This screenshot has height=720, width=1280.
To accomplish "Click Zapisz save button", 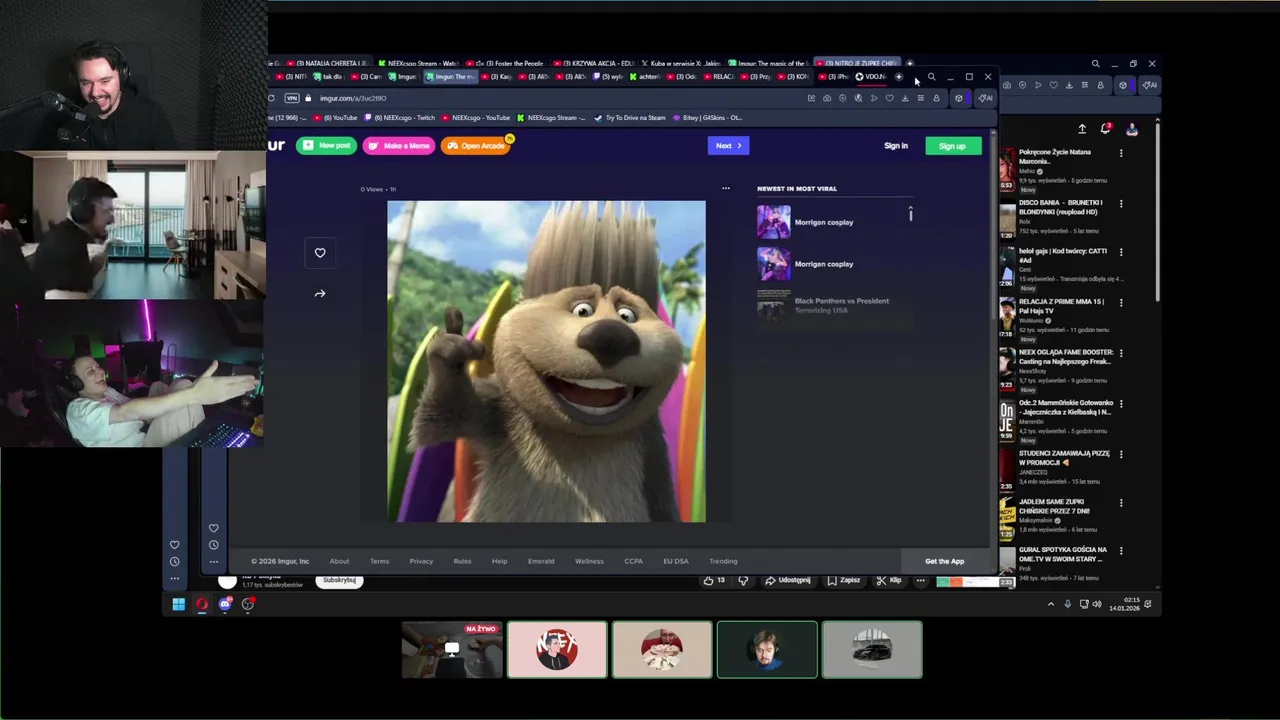I will click(x=843, y=581).
